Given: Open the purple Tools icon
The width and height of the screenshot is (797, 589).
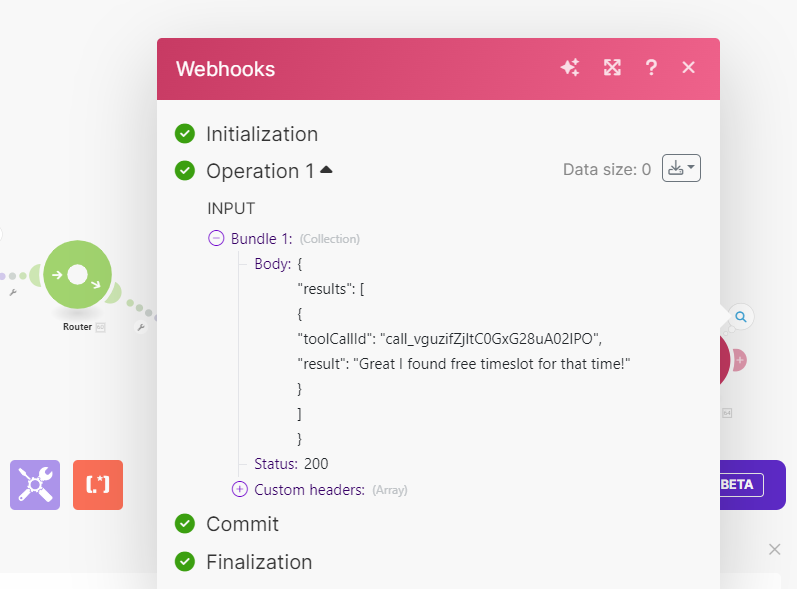Looking at the screenshot, I should [35, 485].
